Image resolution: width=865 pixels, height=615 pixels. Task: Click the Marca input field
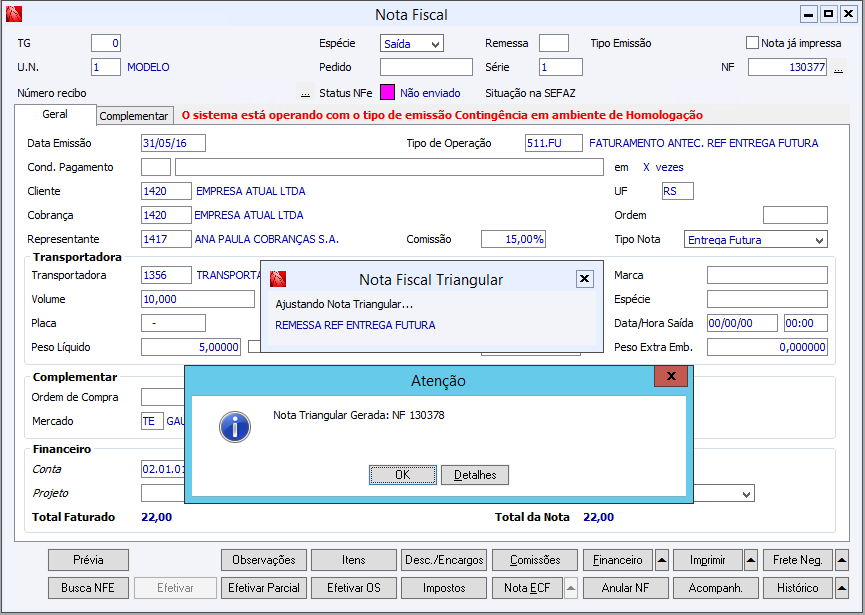tap(767, 275)
